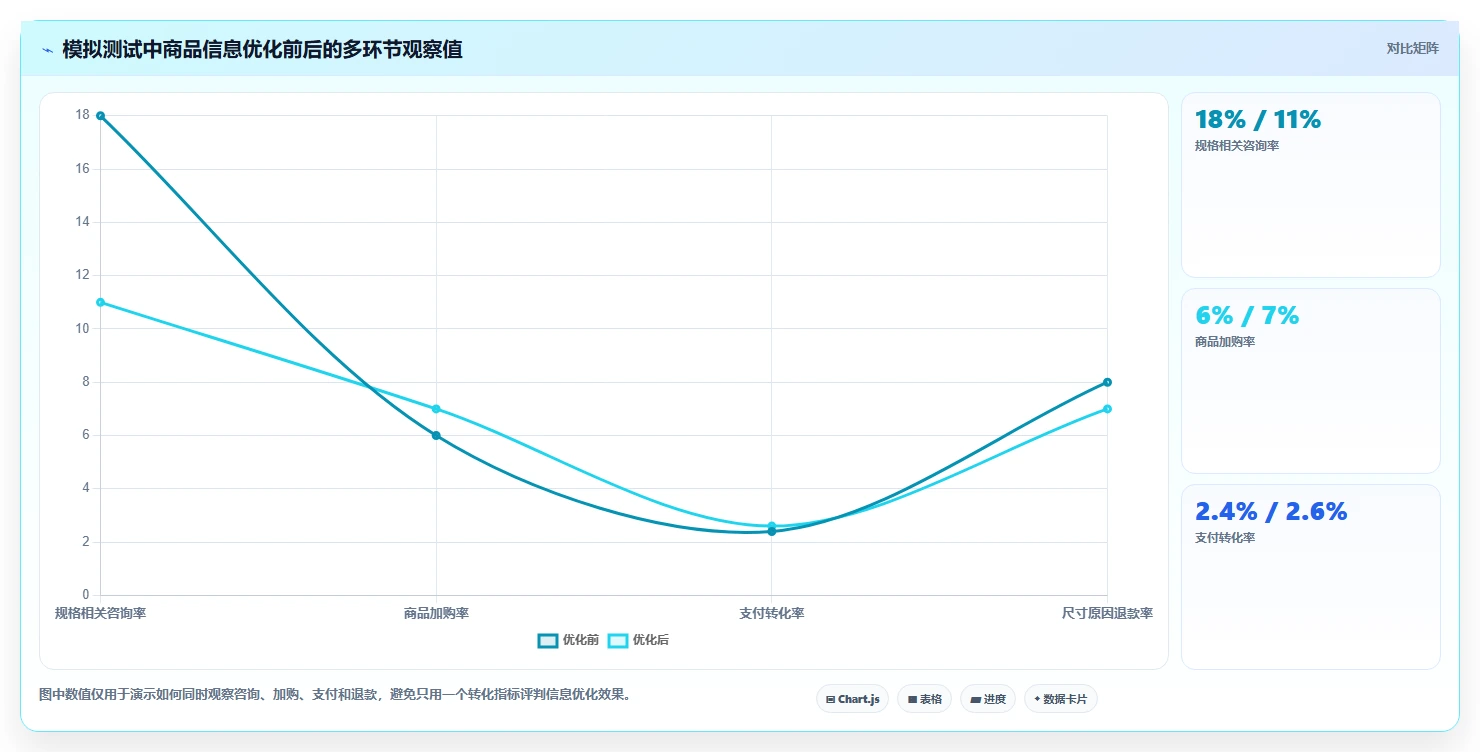Click the y-axis value 10

pos(82,328)
